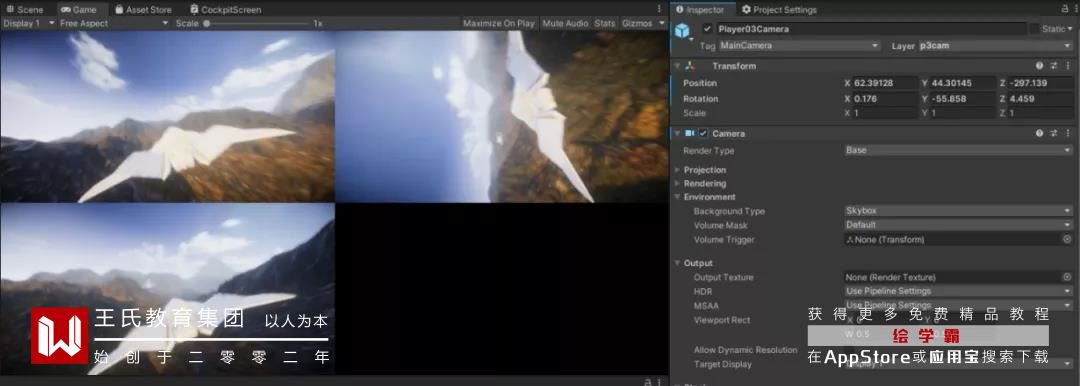Screen dimensions: 1080x386
Task: Click the Player 3 vertical camera view
Action: click(501, 116)
